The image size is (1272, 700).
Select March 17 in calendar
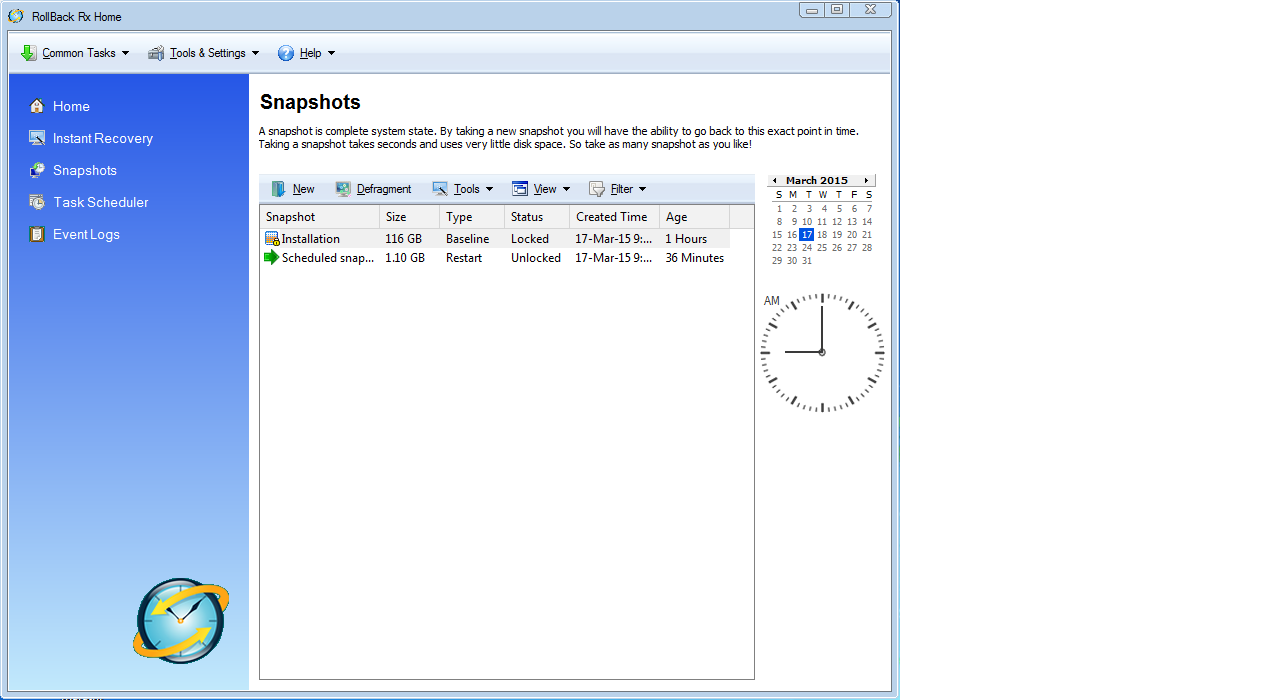(x=807, y=235)
